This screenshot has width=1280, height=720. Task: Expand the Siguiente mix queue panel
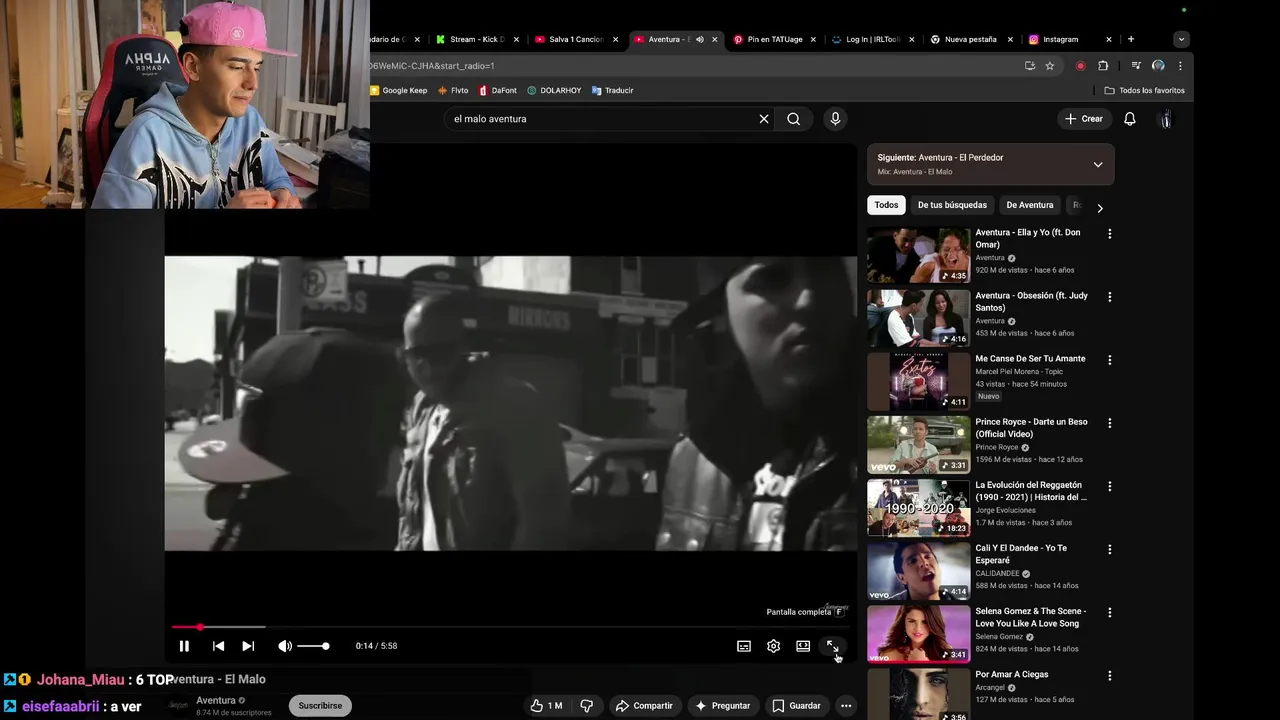pyautogui.click(x=1098, y=165)
